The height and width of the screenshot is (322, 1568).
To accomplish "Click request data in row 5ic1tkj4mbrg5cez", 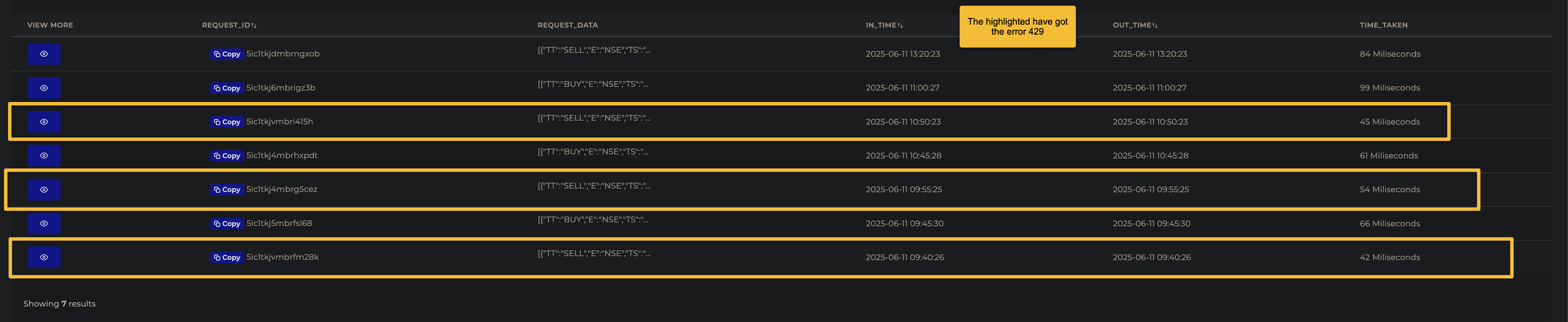I will click(x=594, y=185).
